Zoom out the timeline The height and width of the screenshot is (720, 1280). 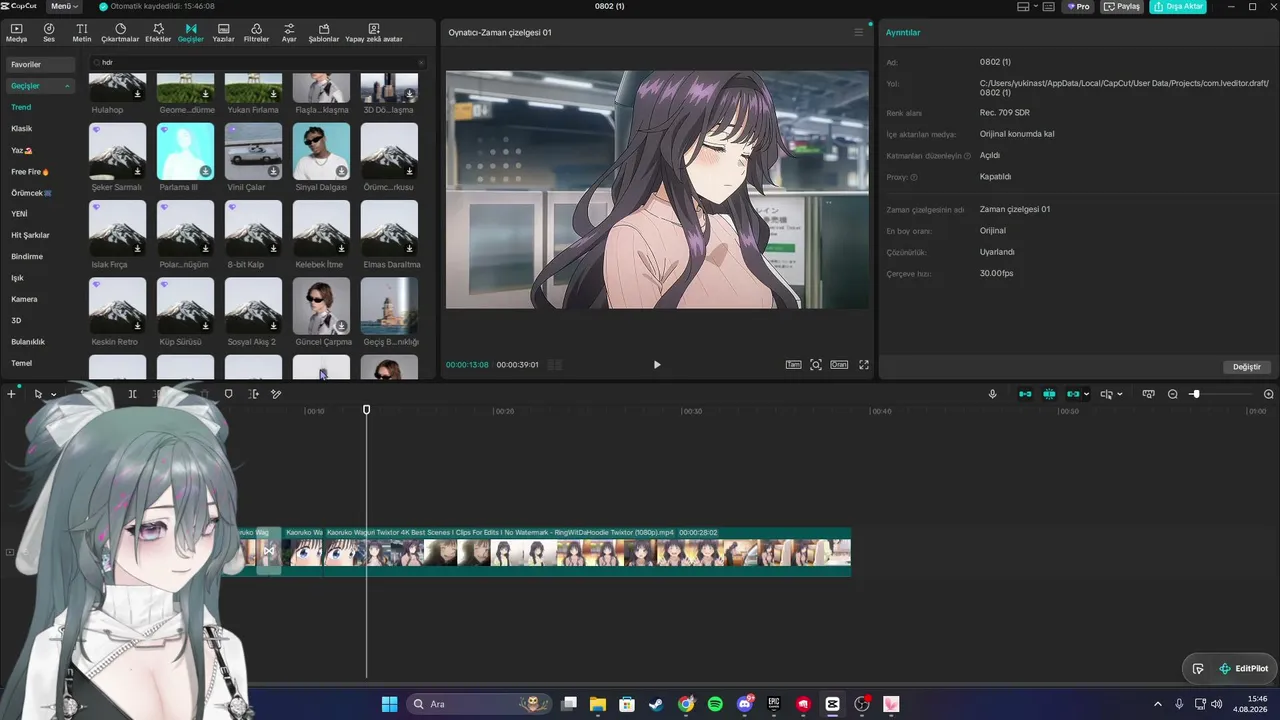1173,394
